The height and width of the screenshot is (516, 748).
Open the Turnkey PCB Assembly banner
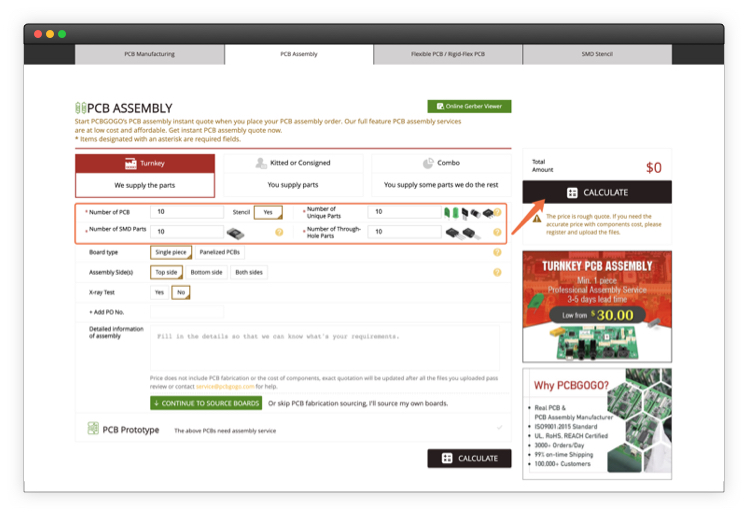coord(597,307)
